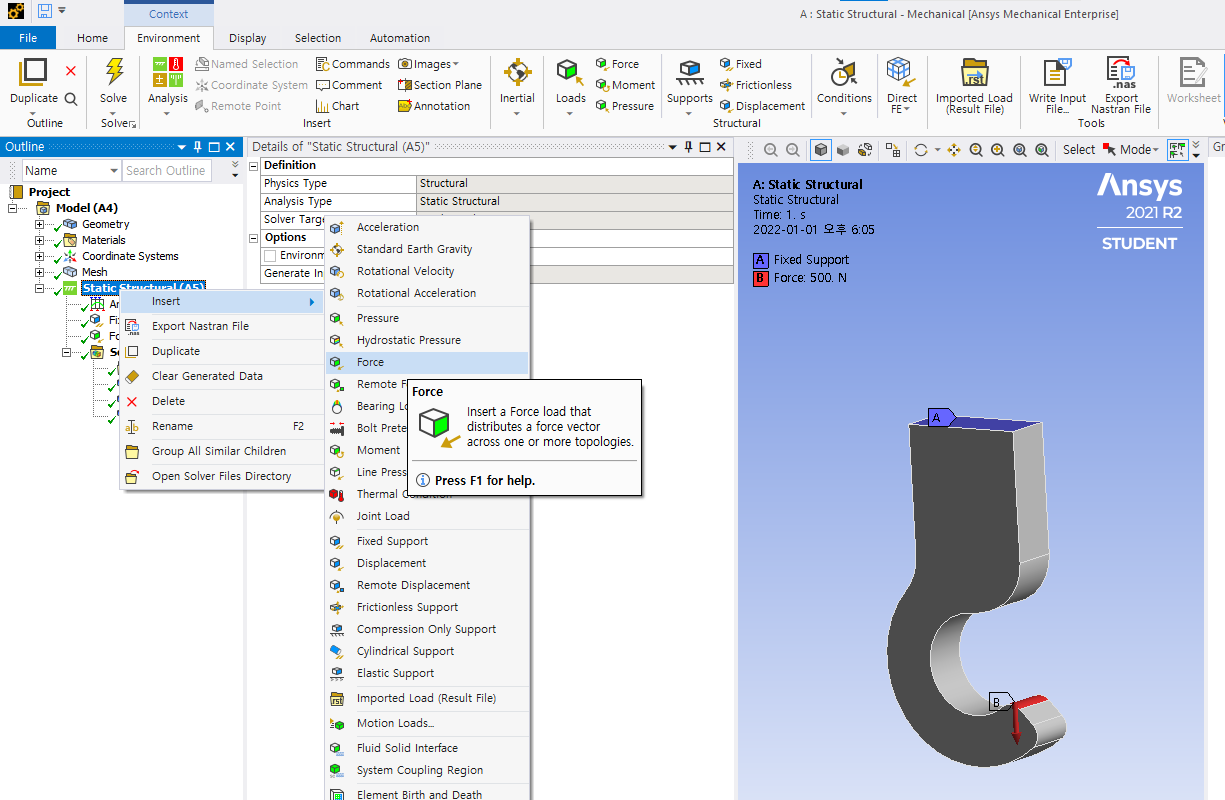Click Force button in Structural ribbon group
Viewport: 1225px width, 800px height.
click(617, 64)
